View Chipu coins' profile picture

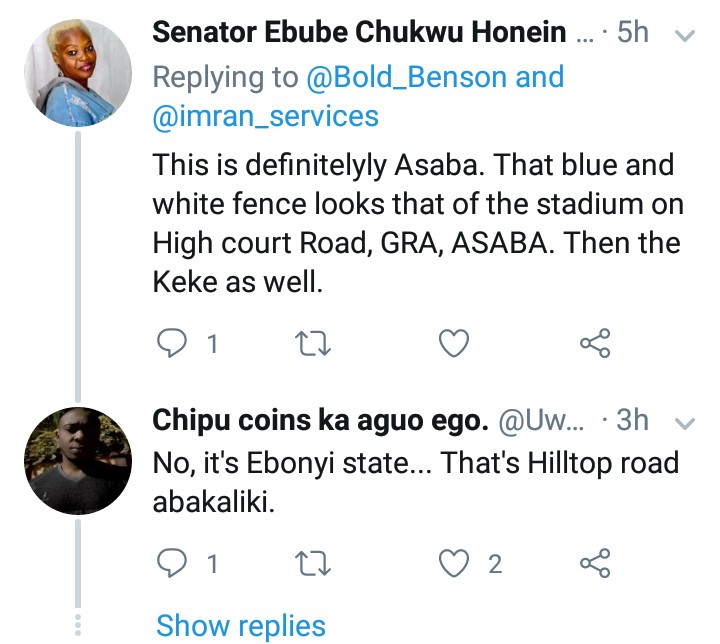coord(77,459)
